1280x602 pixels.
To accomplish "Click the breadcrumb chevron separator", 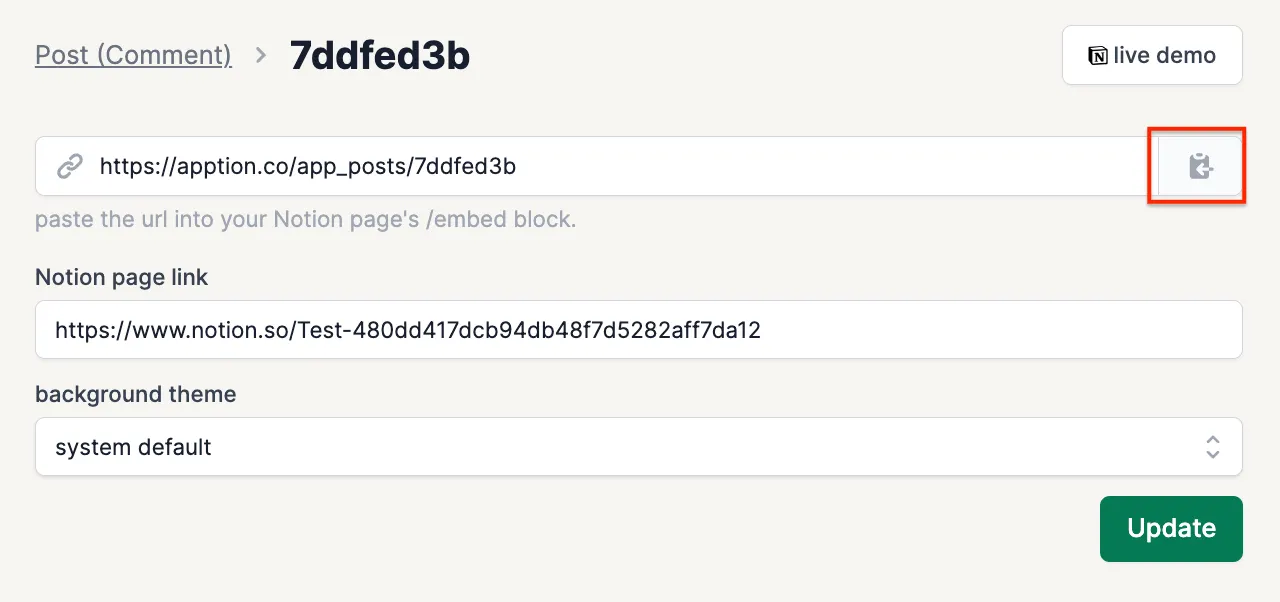I will click(x=261, y=56).
